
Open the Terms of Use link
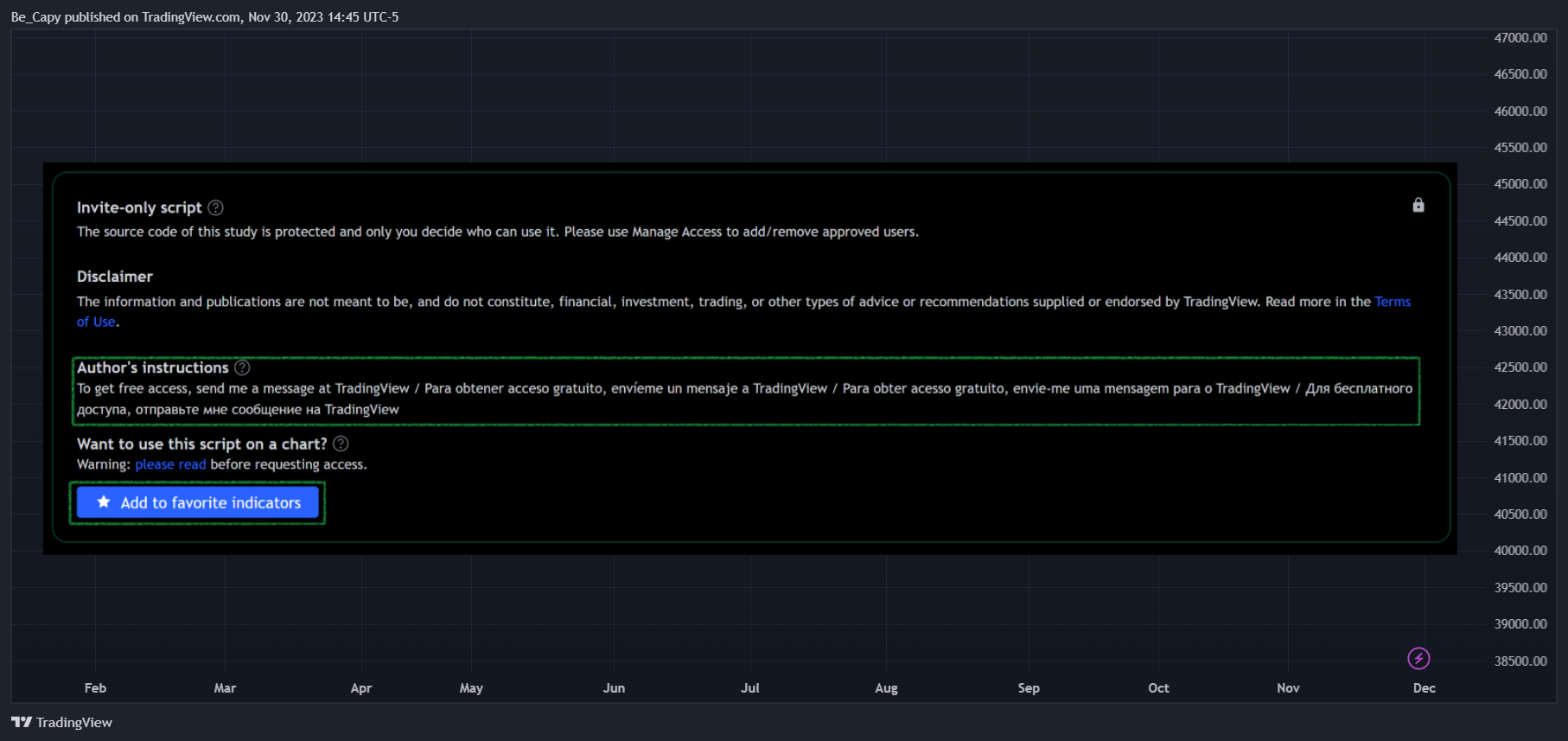1393,302
